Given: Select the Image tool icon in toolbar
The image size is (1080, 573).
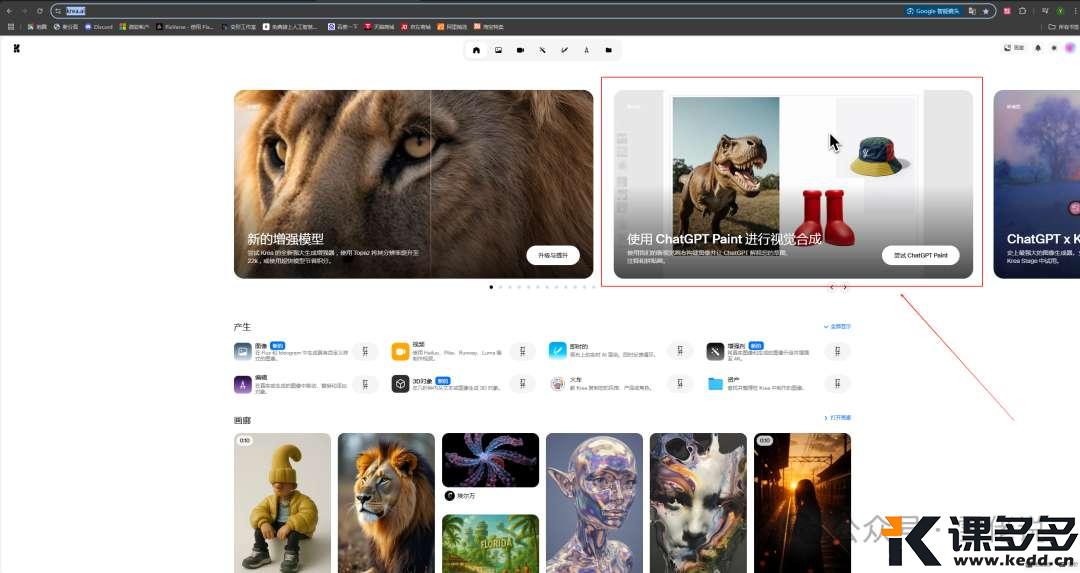Looking at the screenshot, I should click(x=498, y=50).
